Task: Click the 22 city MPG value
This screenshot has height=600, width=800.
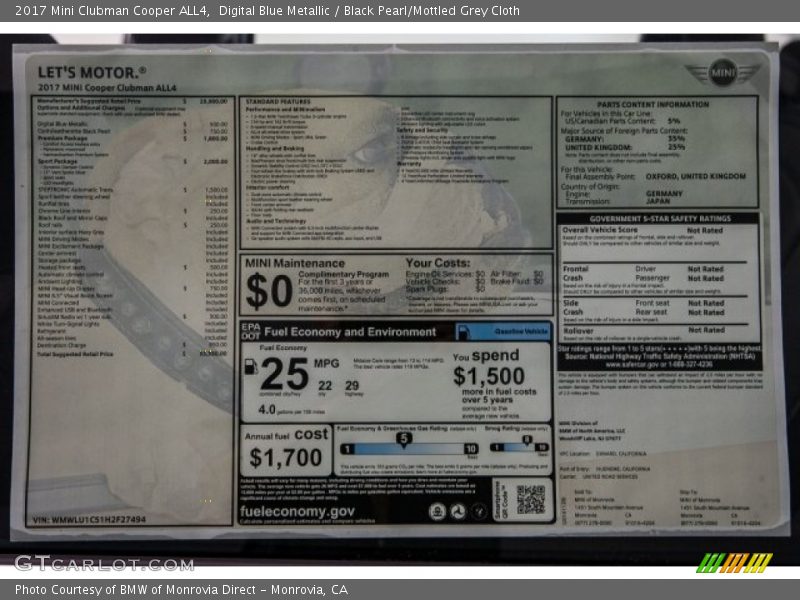Action: coord(325,386)
